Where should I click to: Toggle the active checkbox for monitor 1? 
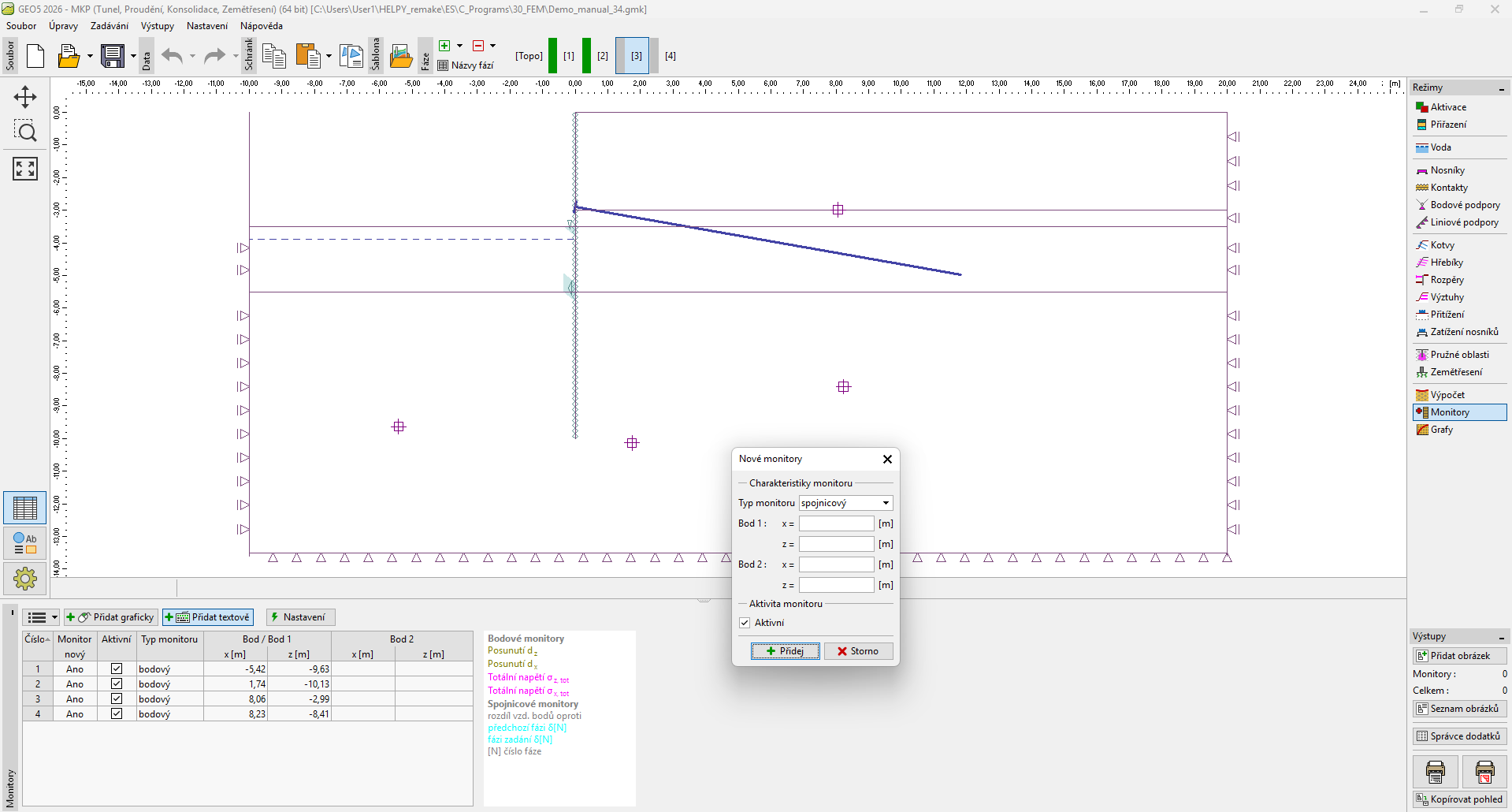click(x=117, y=669)
